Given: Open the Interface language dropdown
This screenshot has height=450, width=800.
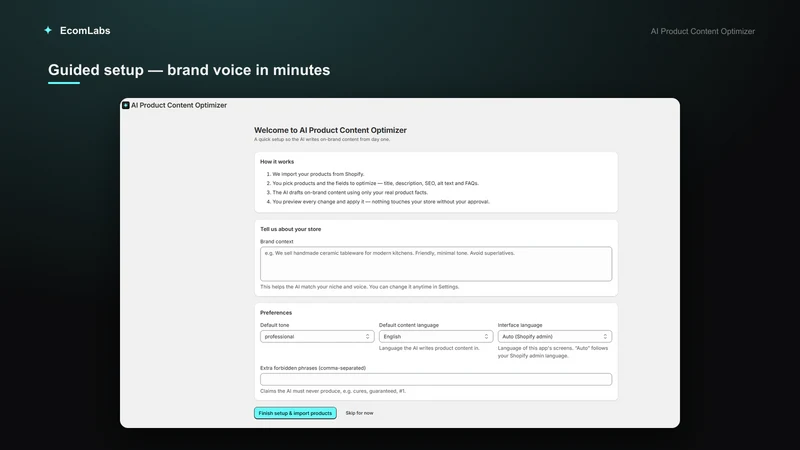Looking at the screenshot, I should pyautogui.click(x=555, y=337).
